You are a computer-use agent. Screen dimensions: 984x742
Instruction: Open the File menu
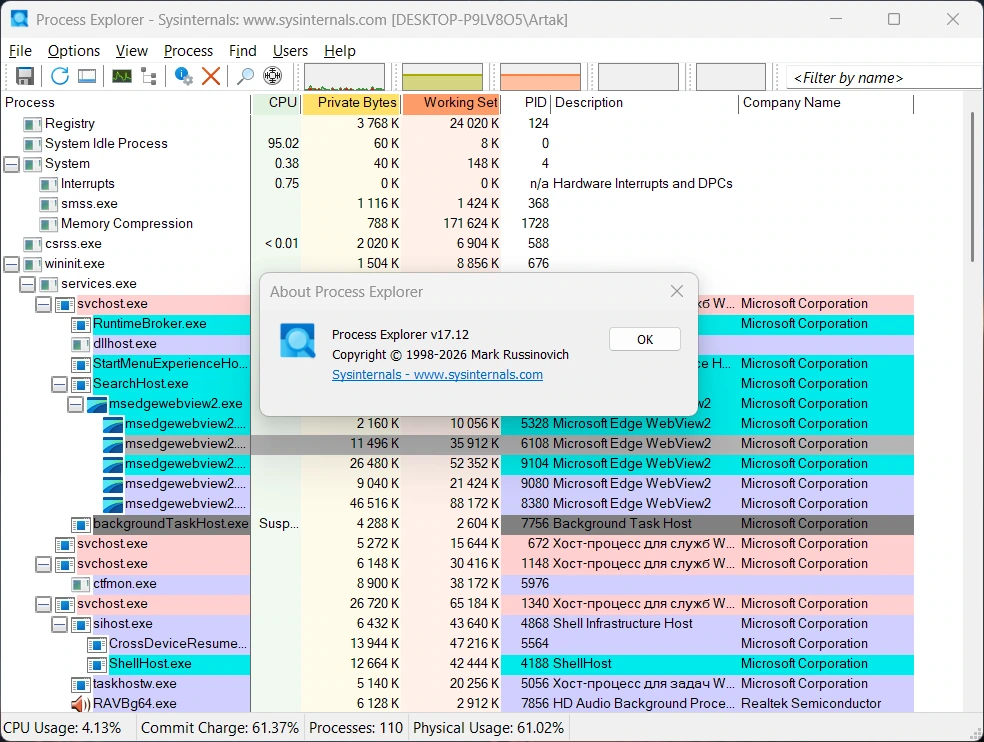click(20, 51)
